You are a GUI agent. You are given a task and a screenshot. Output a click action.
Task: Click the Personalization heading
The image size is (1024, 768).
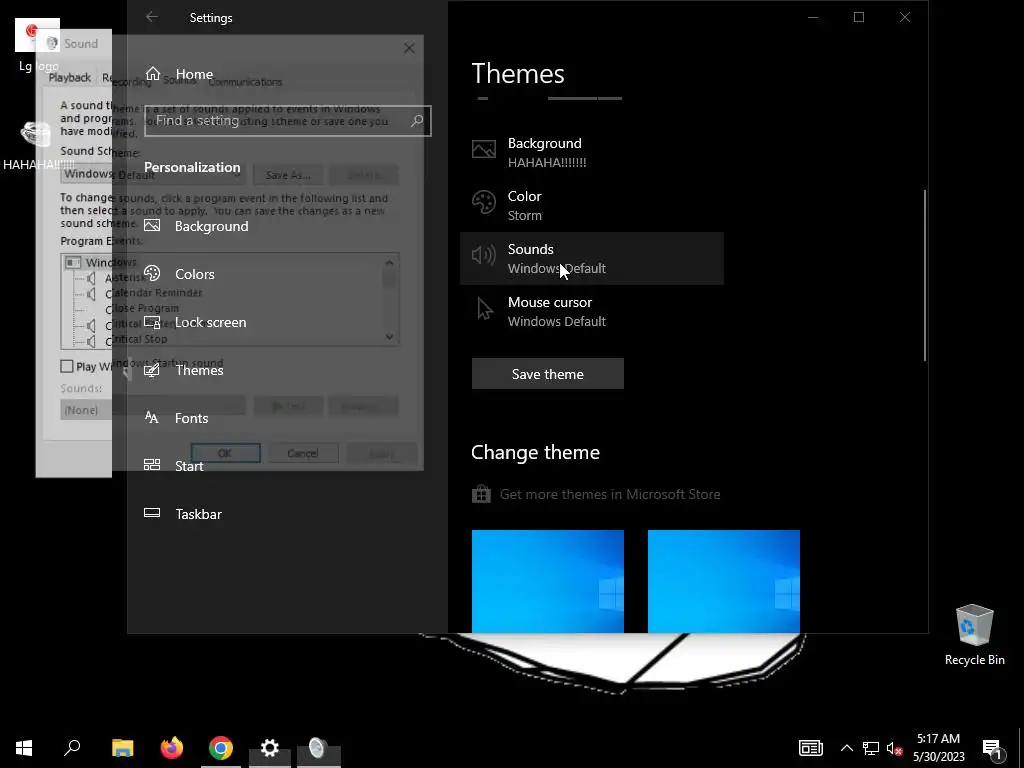click(x=192, y=167)
